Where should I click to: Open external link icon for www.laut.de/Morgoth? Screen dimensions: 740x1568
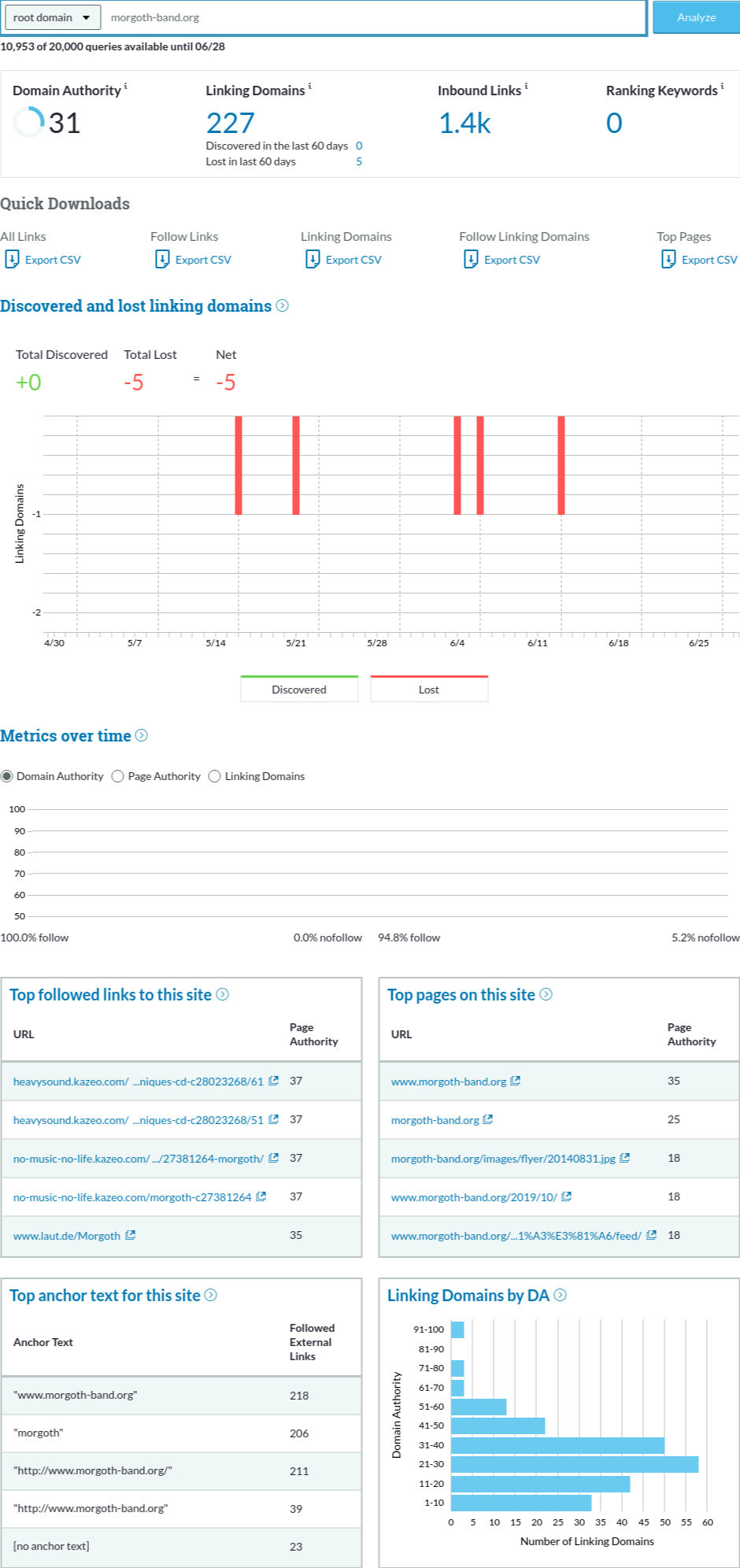(131, 1235)
